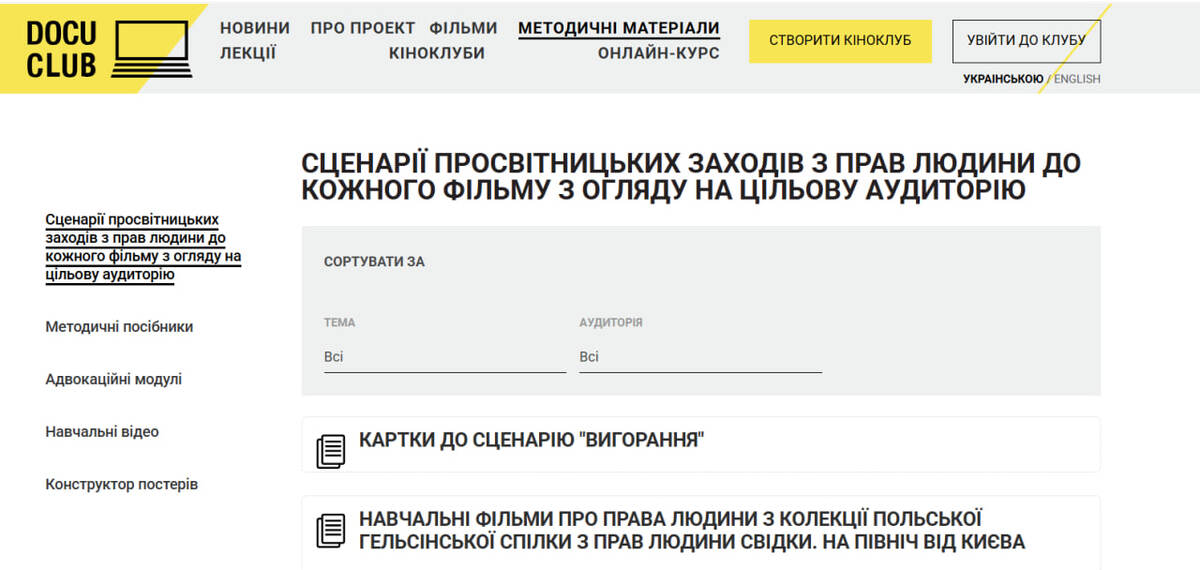Open Методичні посібники in sidebar

119,327
